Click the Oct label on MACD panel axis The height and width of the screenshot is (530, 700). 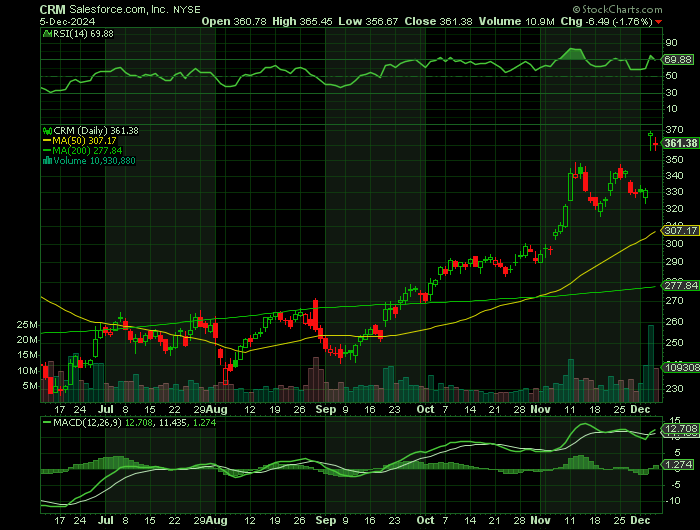[x=425, y=520]
